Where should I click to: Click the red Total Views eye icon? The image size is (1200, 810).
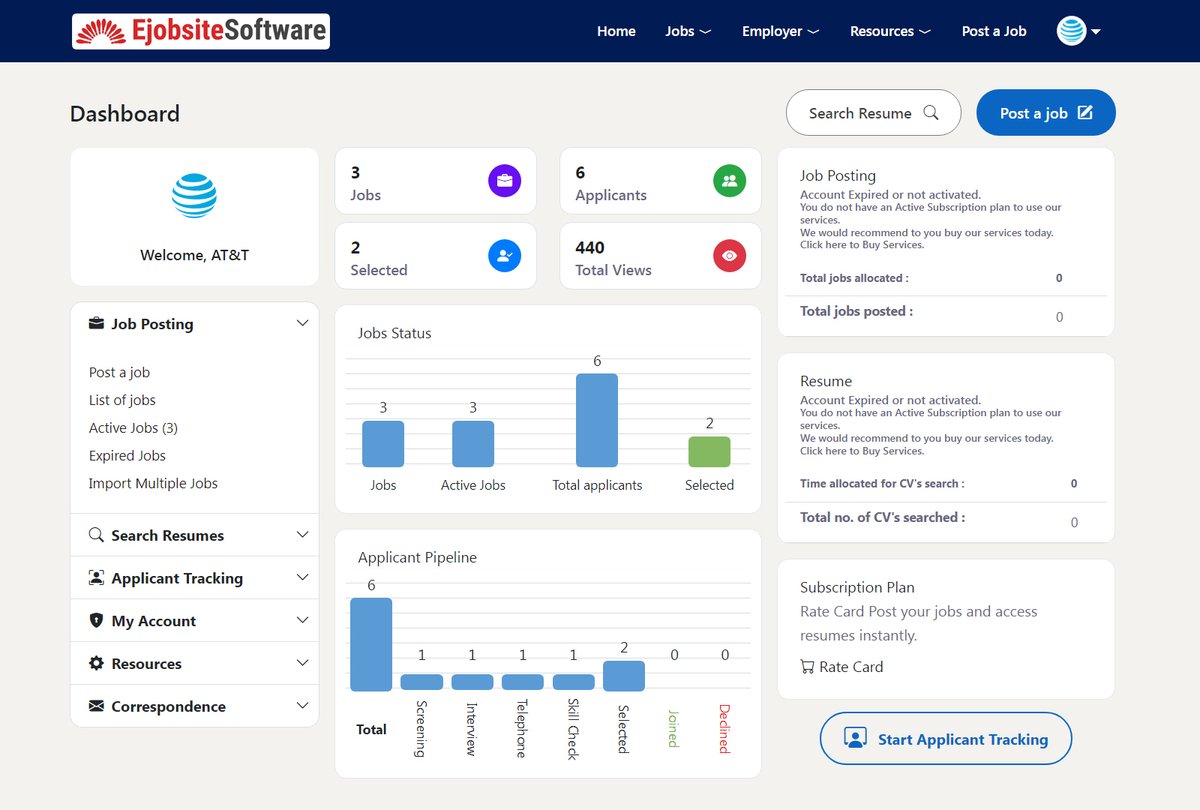[x=729, y=255]
